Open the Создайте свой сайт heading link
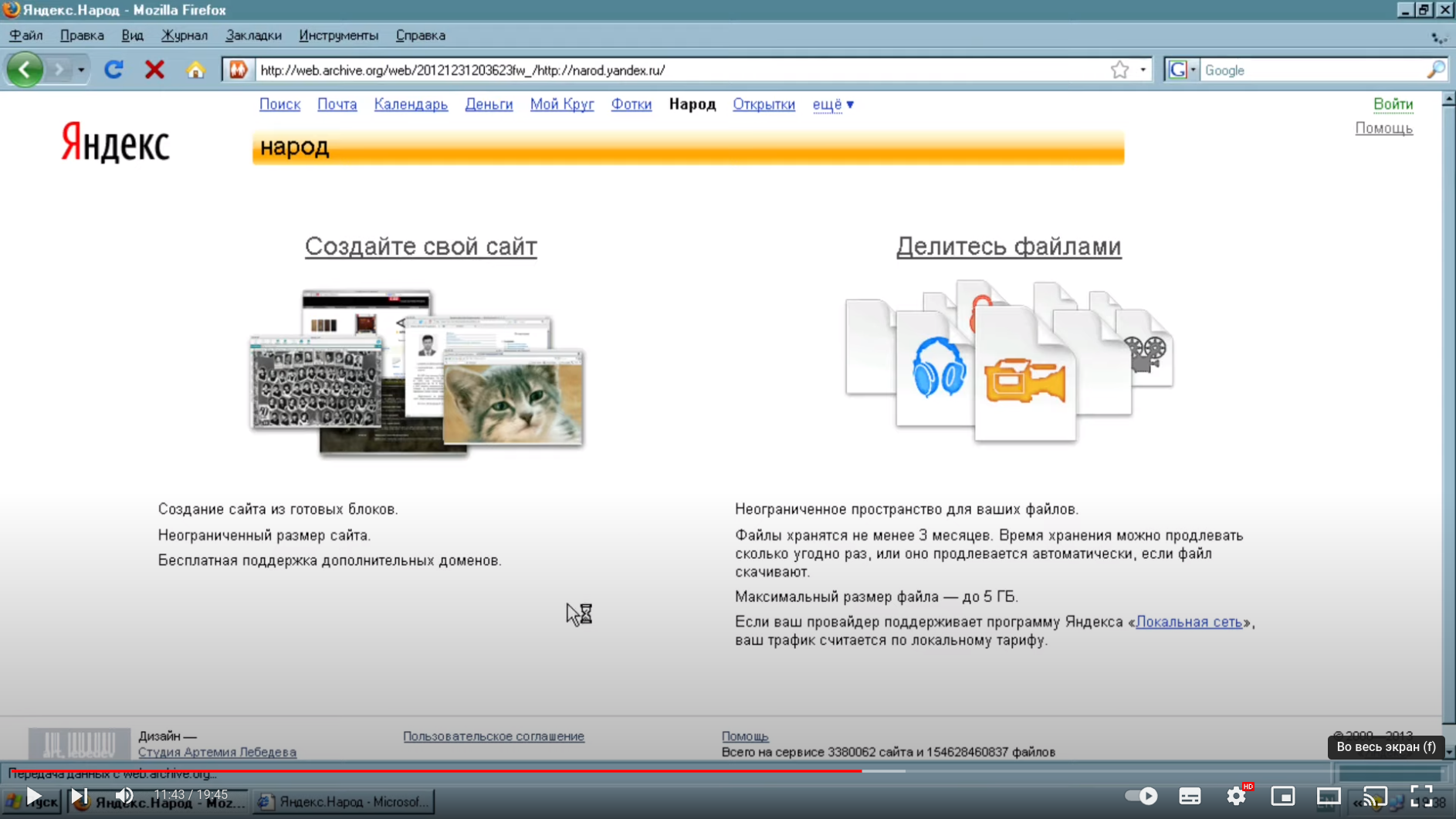Screen dimensions: 1456x819 [421, 246]
